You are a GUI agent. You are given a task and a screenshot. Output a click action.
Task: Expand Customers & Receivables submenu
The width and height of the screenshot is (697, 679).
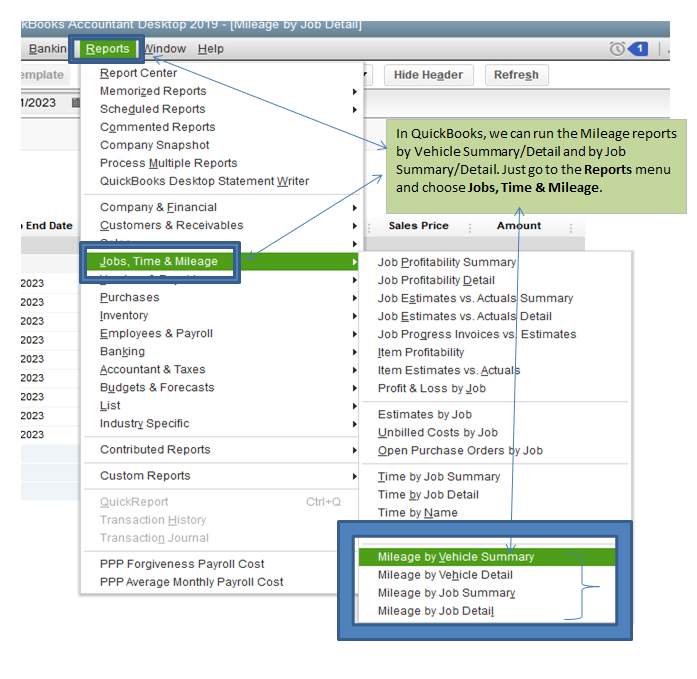[x=221, y=225]
